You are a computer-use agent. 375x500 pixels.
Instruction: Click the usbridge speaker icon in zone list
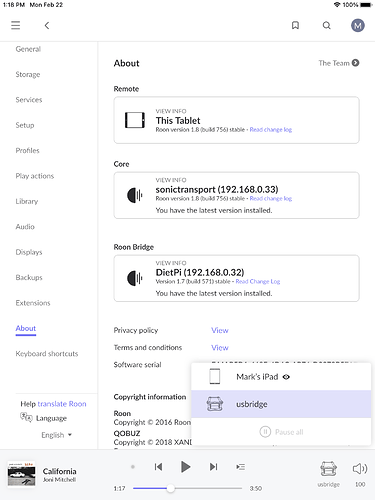point(215,404)
